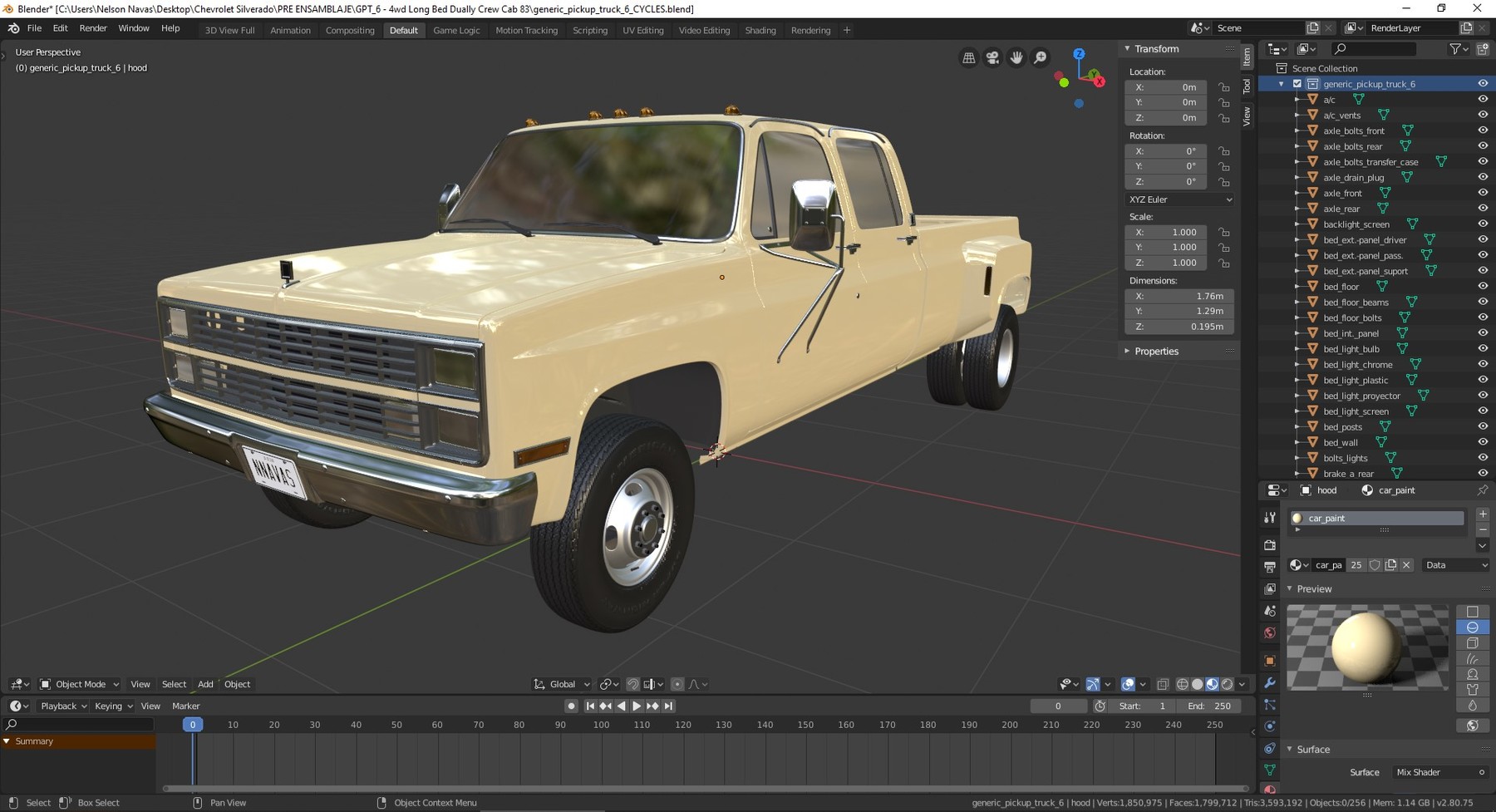Open the Modifier properties wrench tab
1496x812 pixels.
point(1269,683)
